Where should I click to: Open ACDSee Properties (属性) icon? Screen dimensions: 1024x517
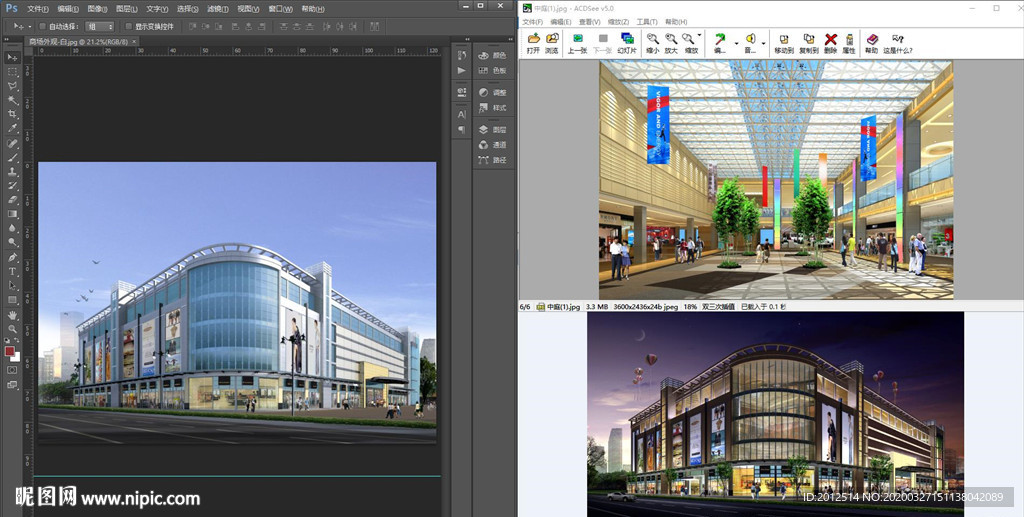(849, 42)
